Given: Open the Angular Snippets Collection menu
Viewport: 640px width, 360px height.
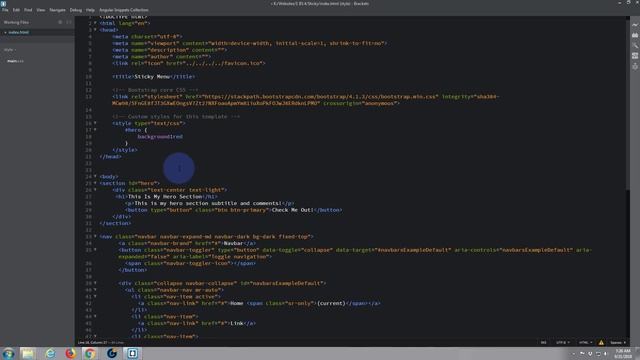Looking at the screenshot, I should tap(124, 10).
